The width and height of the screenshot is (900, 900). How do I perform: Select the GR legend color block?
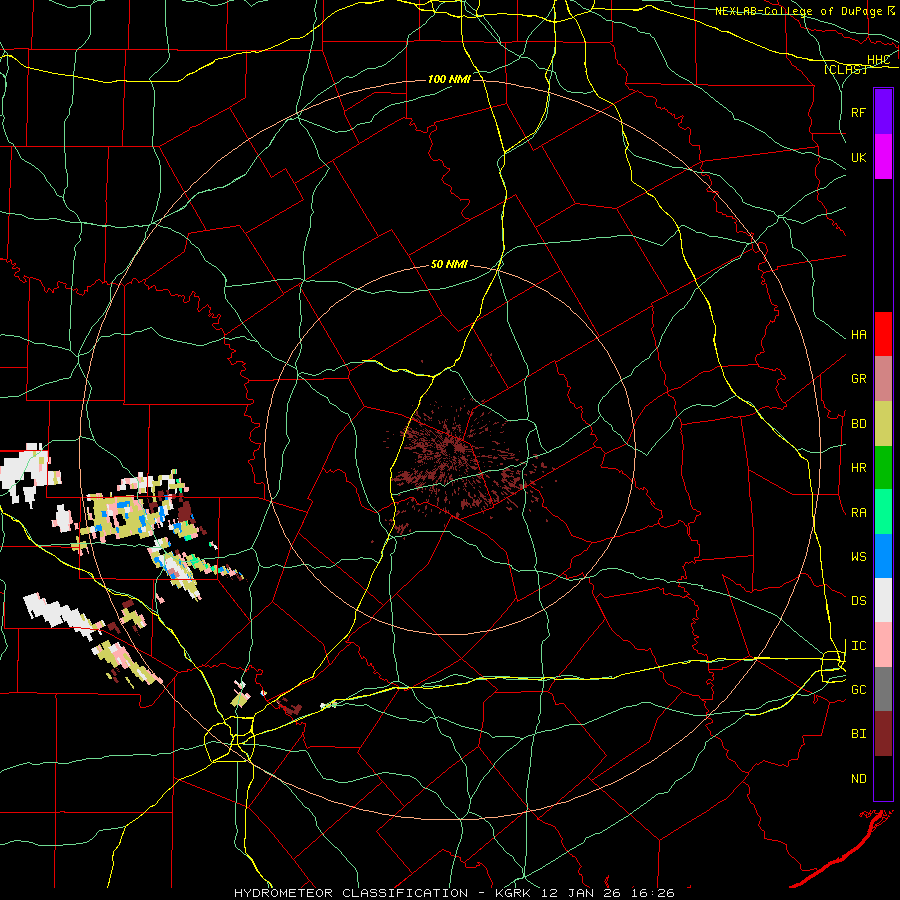(883, 378)
